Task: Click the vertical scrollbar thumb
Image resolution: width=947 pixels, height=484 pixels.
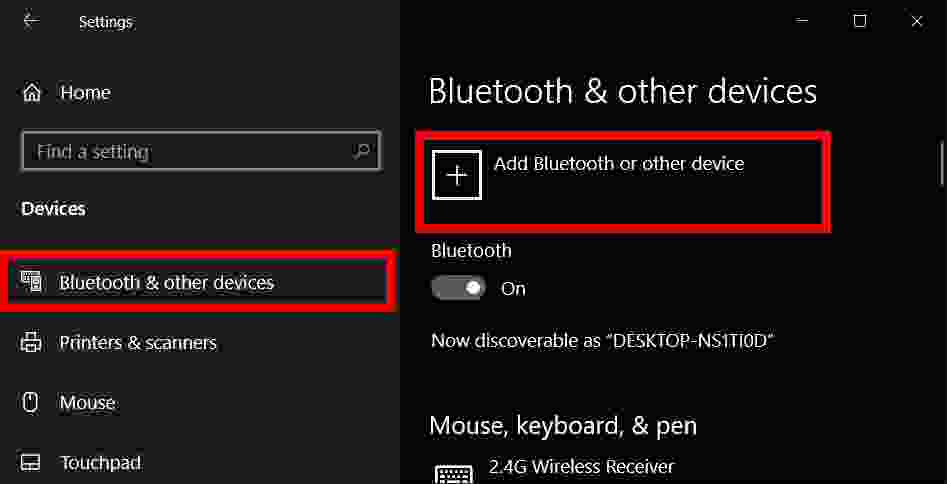Action: [942, 160]
